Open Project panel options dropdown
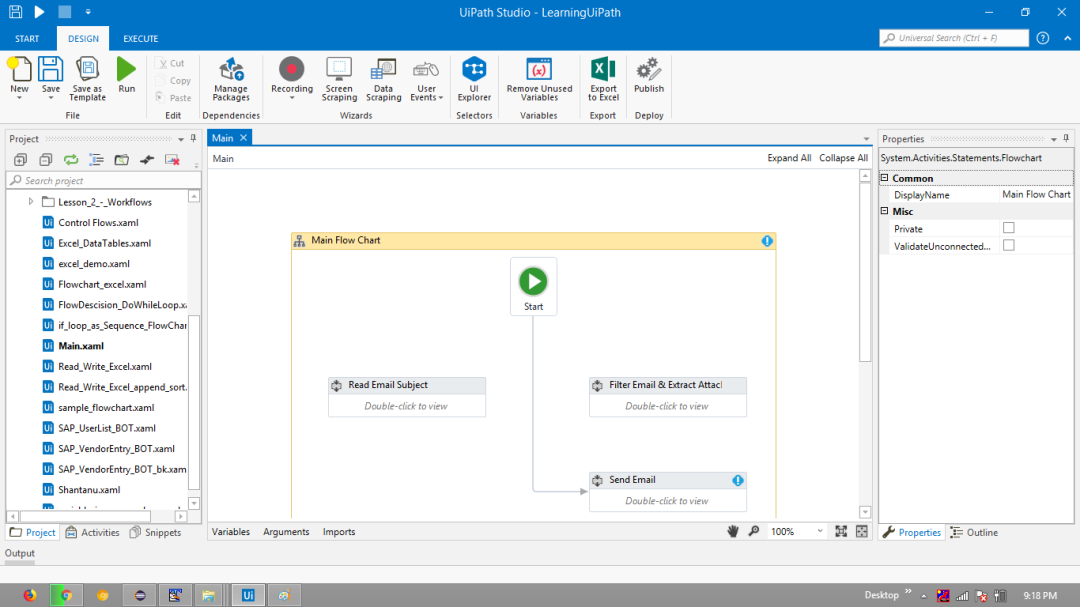Viewport: 1080px width, 607px height. click(x=181, y=139)
